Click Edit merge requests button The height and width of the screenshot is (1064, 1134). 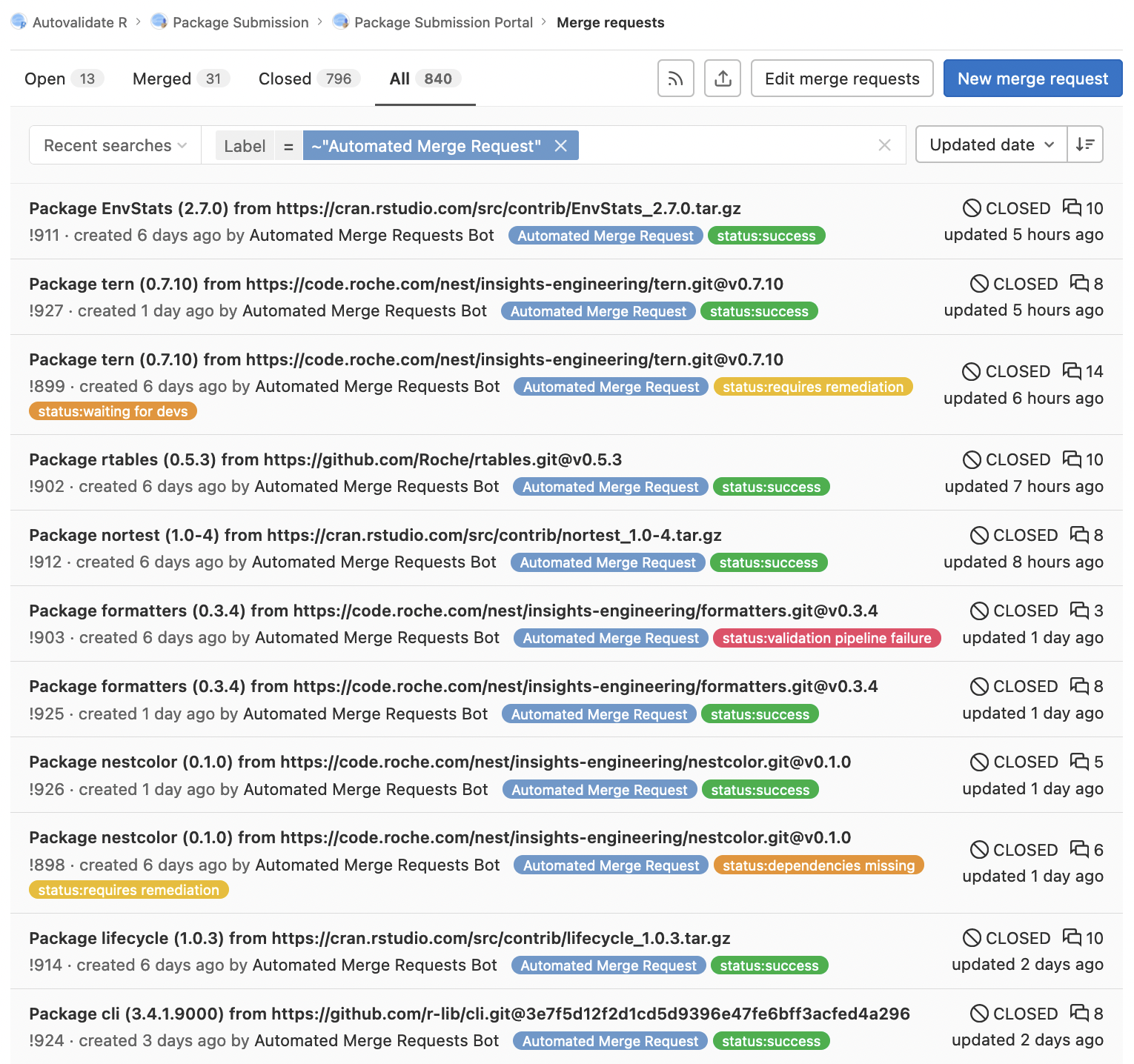coord(841,79)
